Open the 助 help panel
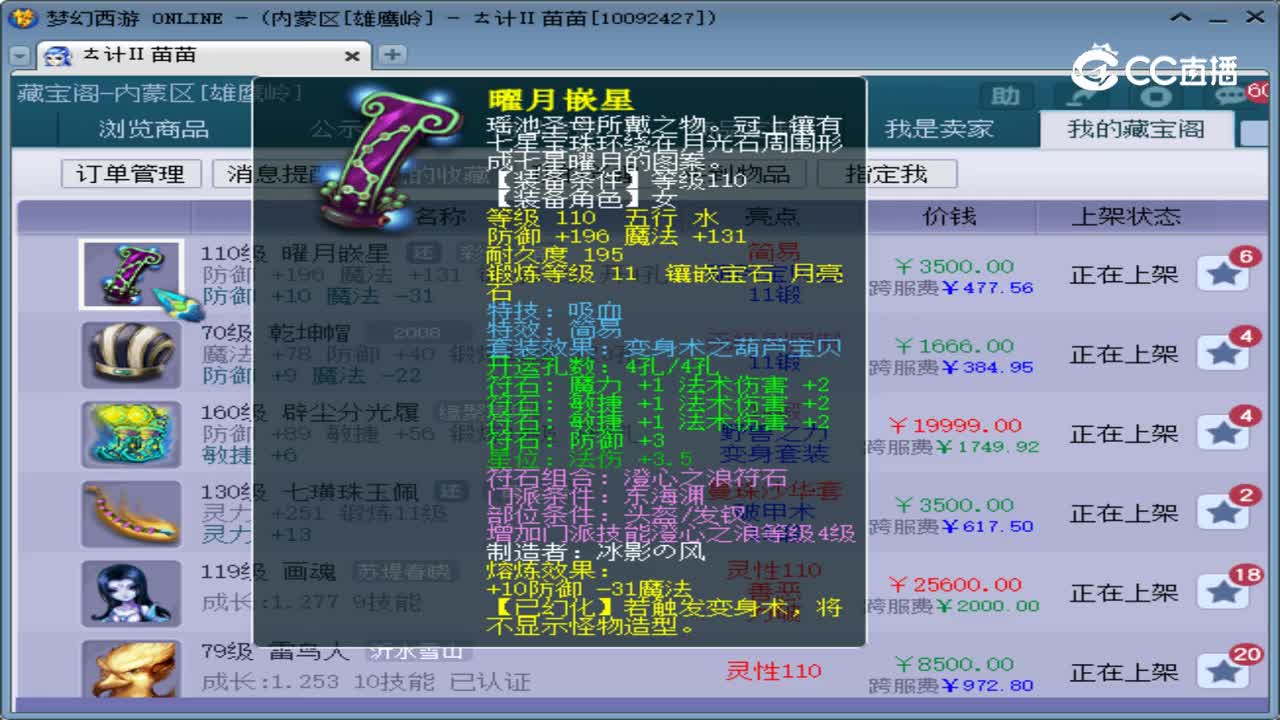Image resolution: width=1280 pixels, height=720 pixels. (1005, 97)
